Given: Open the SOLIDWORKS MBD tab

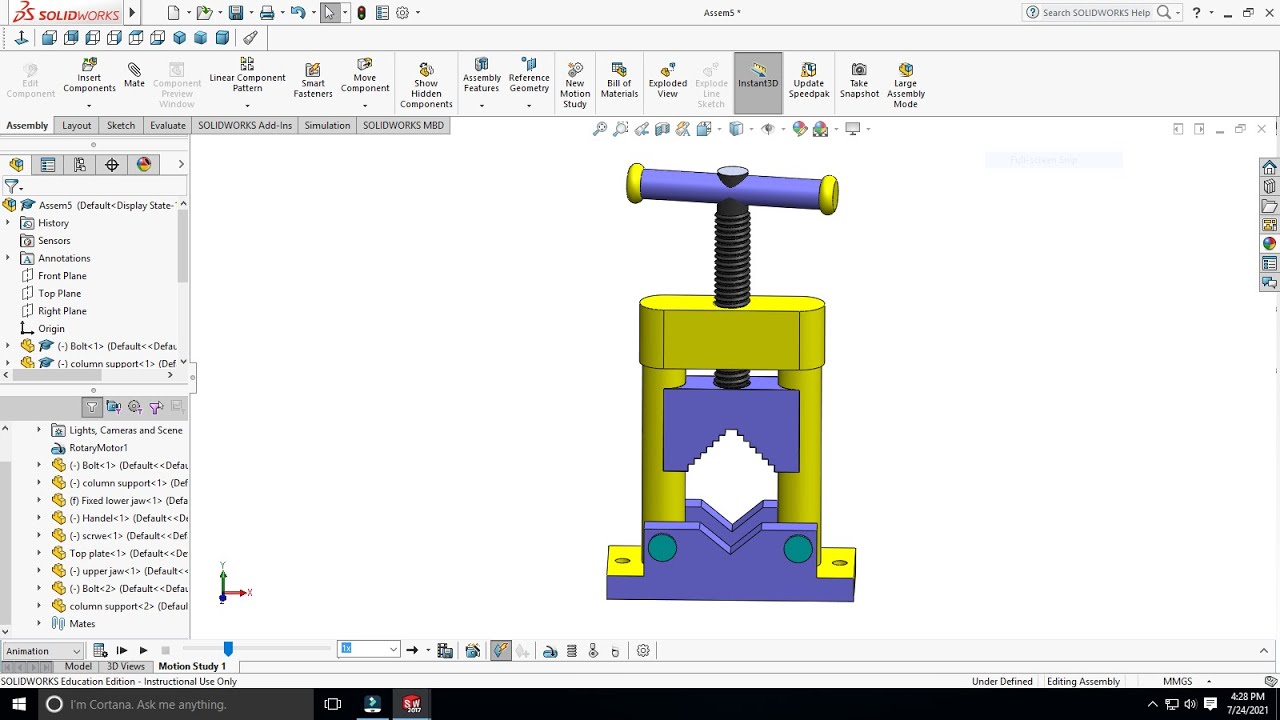Looking at the screenshot, I should 403,125.
